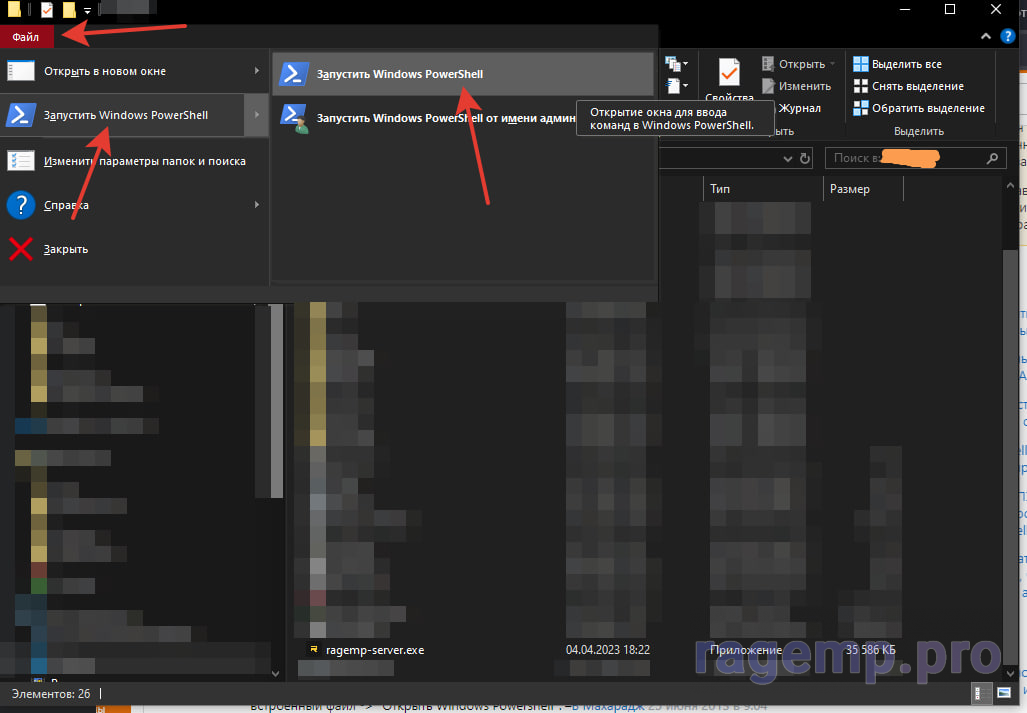Open Help with the blue circle icon near the window controls

coord(1008,36)
